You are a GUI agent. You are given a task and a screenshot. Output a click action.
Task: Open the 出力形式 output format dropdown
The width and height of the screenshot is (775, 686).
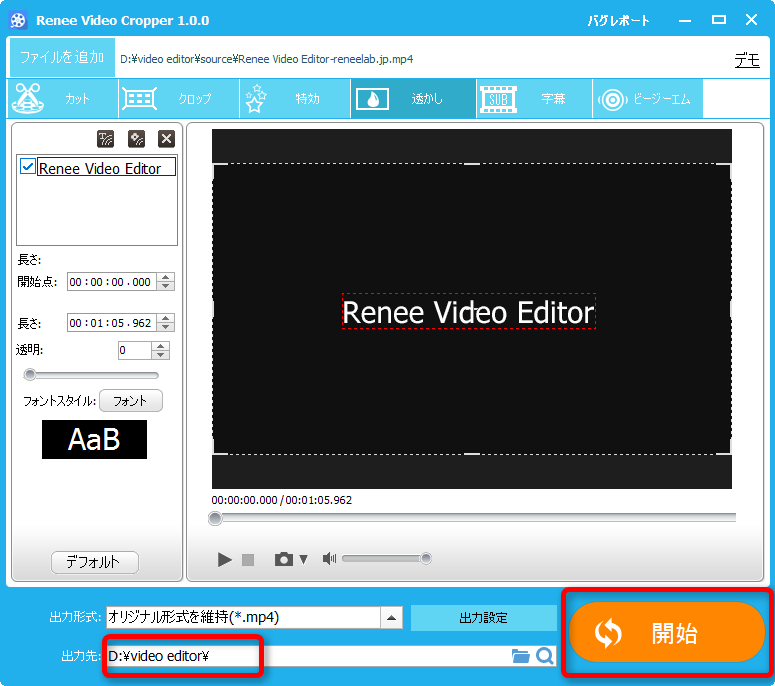tap(391, 617)
